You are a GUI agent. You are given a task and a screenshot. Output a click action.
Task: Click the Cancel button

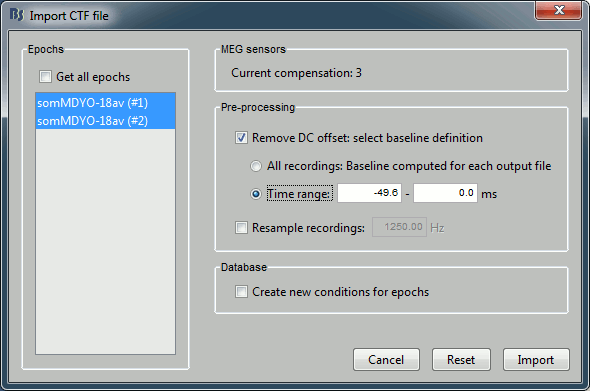pyautogui.click(x=386, y=359)
